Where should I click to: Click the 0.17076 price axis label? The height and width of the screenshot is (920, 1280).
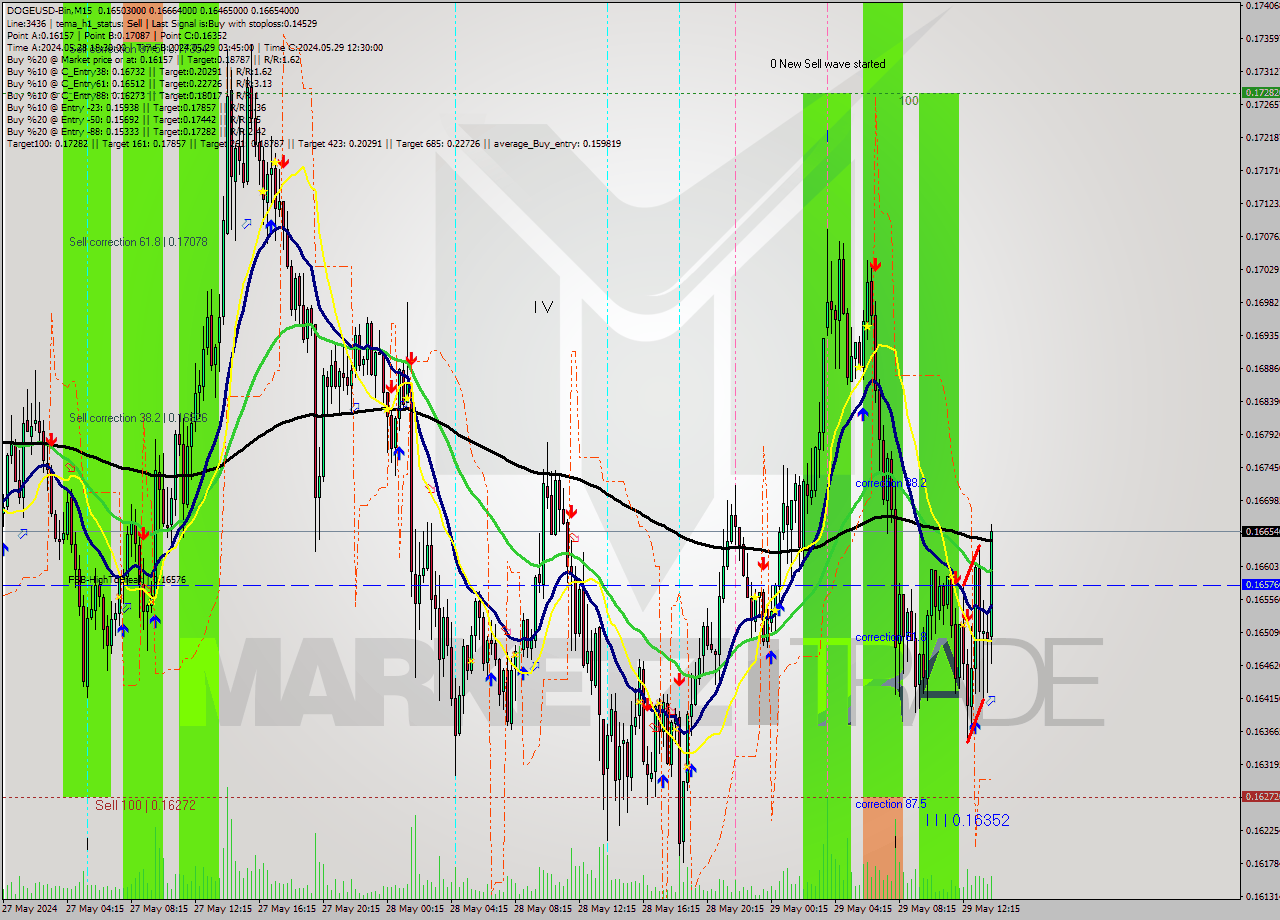tap(1263, 236)
